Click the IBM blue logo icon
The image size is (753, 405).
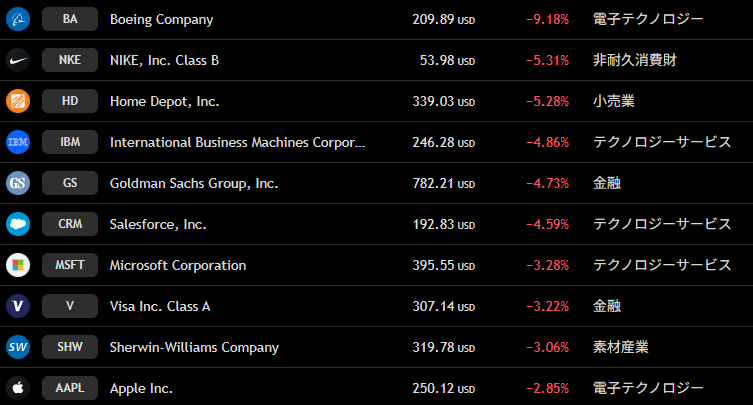coord(18,142)
